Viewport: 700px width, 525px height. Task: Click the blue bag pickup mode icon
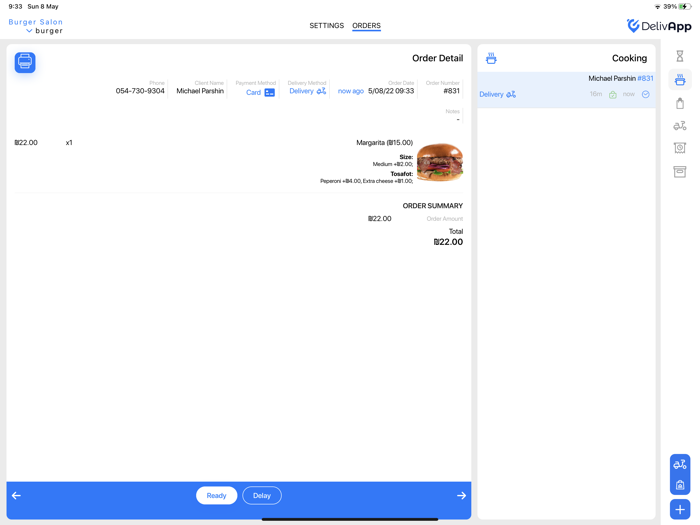(x=679, y=485)
